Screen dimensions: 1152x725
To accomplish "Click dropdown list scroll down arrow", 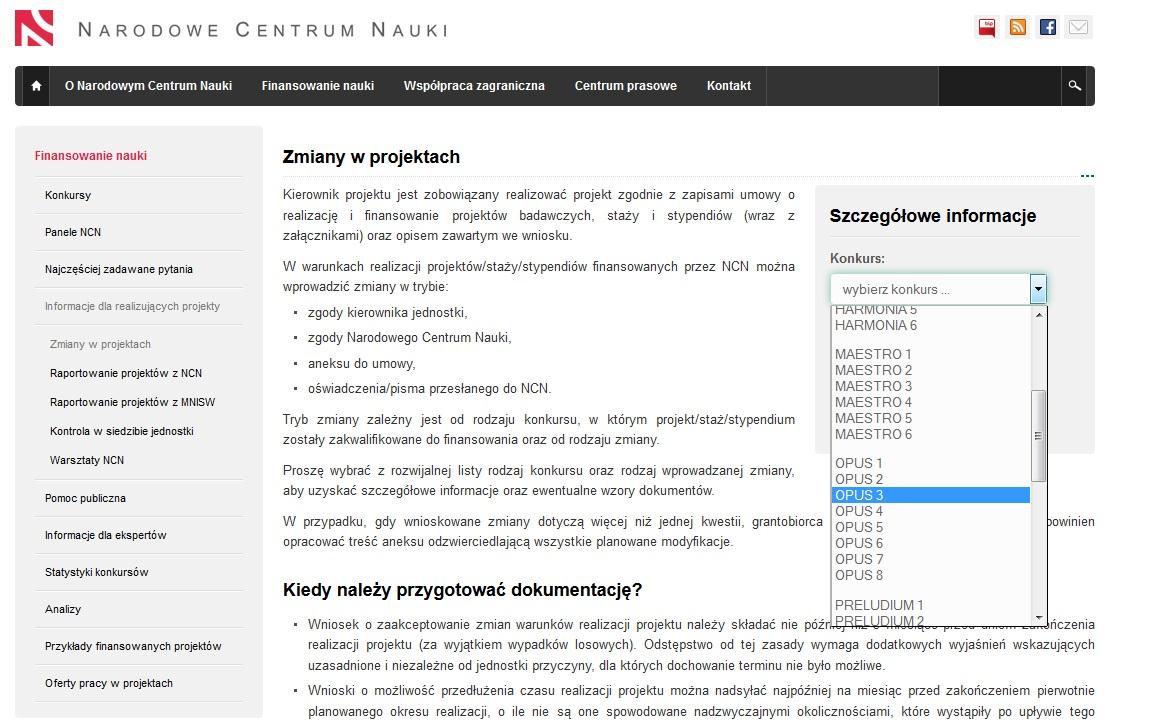I will (x=1039, y=617).
